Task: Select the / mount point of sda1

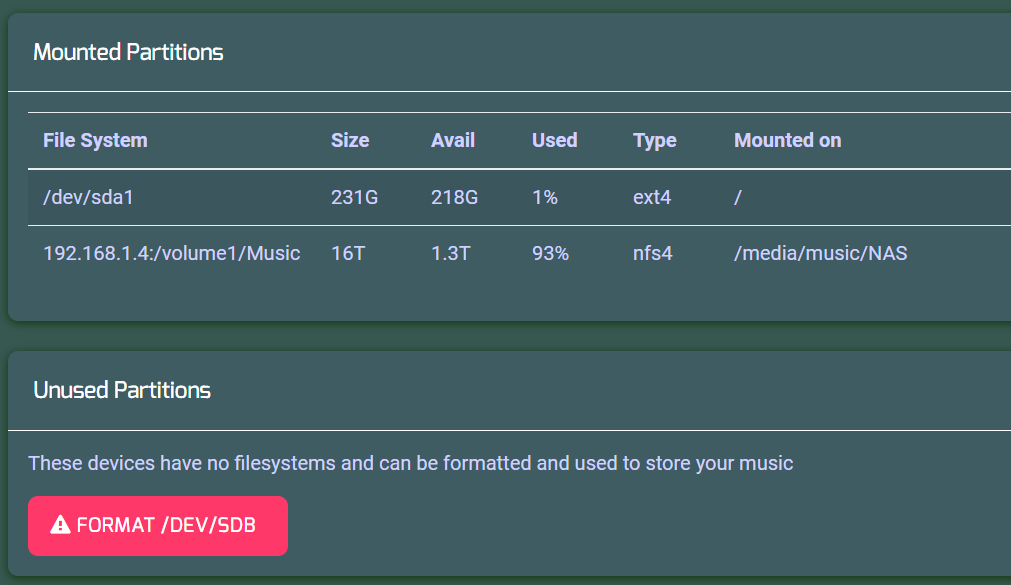Action: tap(738, 197)
